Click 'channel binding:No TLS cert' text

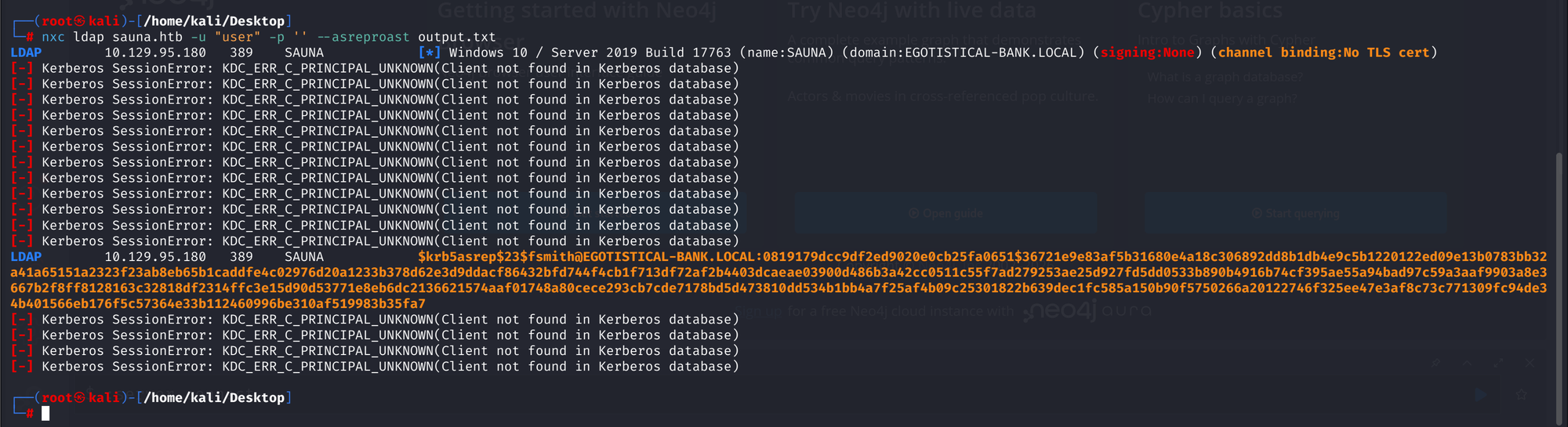1323,52
